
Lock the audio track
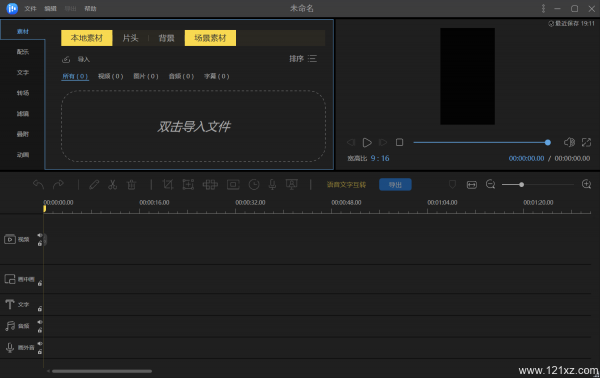click(40, 330)
